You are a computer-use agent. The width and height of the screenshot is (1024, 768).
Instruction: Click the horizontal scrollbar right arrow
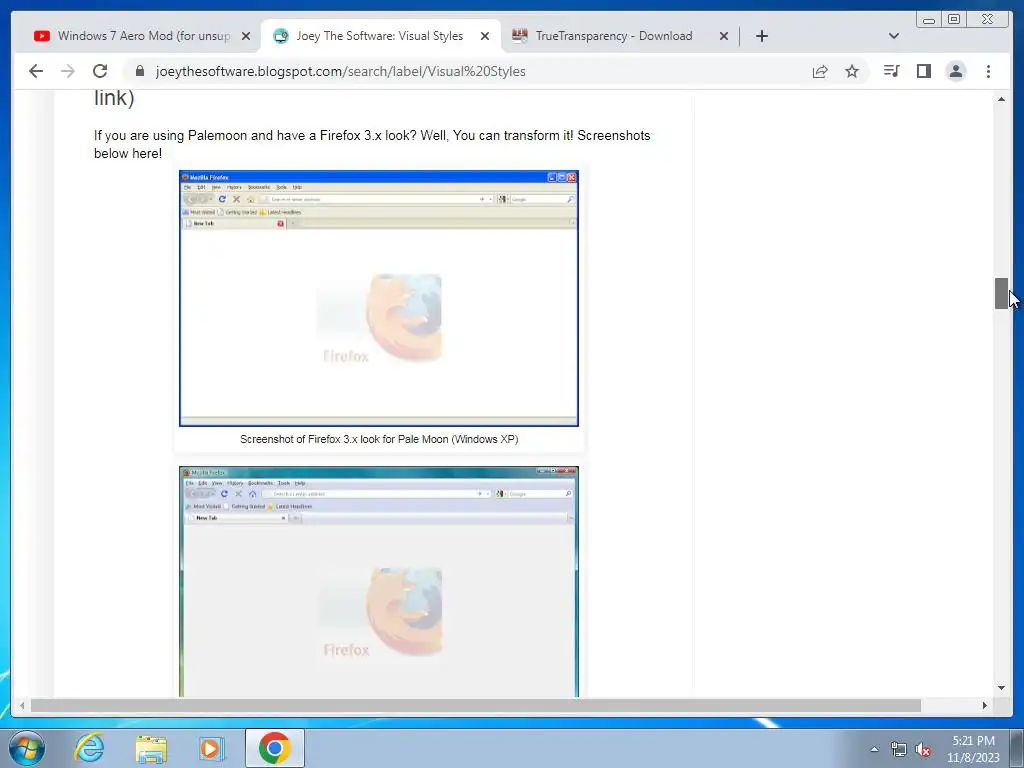985,705
